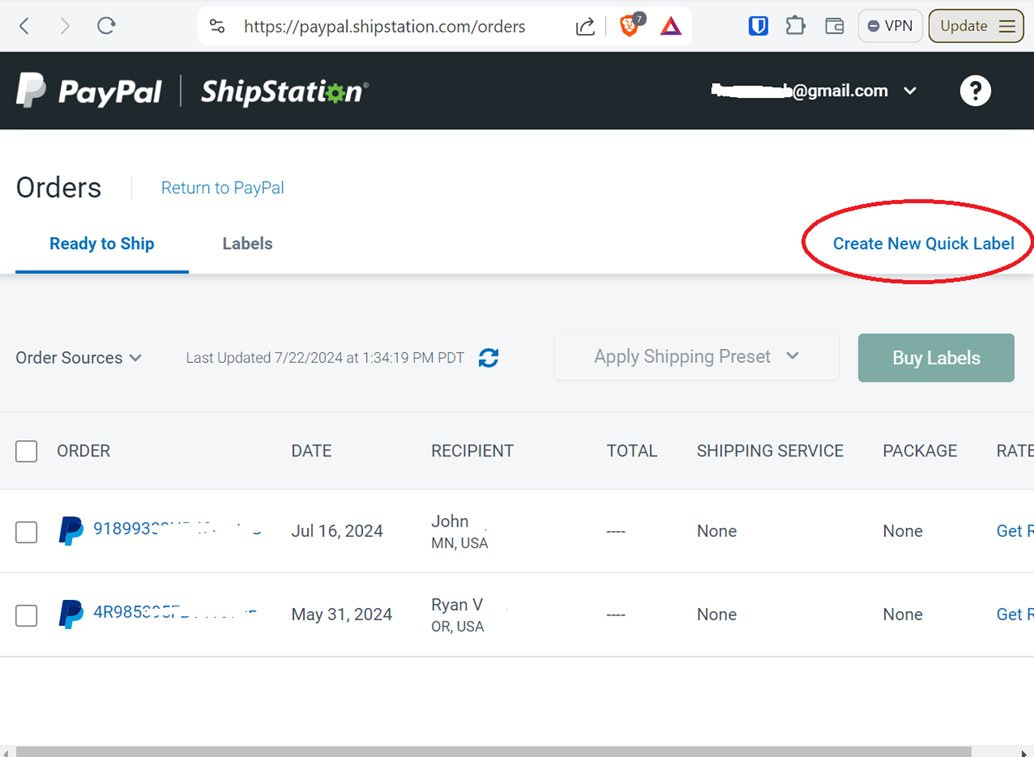The height and width of the screenshot is (757, 1034).
Task: Click the Brave Rewards triangle icon
Action: pos(671,26)
